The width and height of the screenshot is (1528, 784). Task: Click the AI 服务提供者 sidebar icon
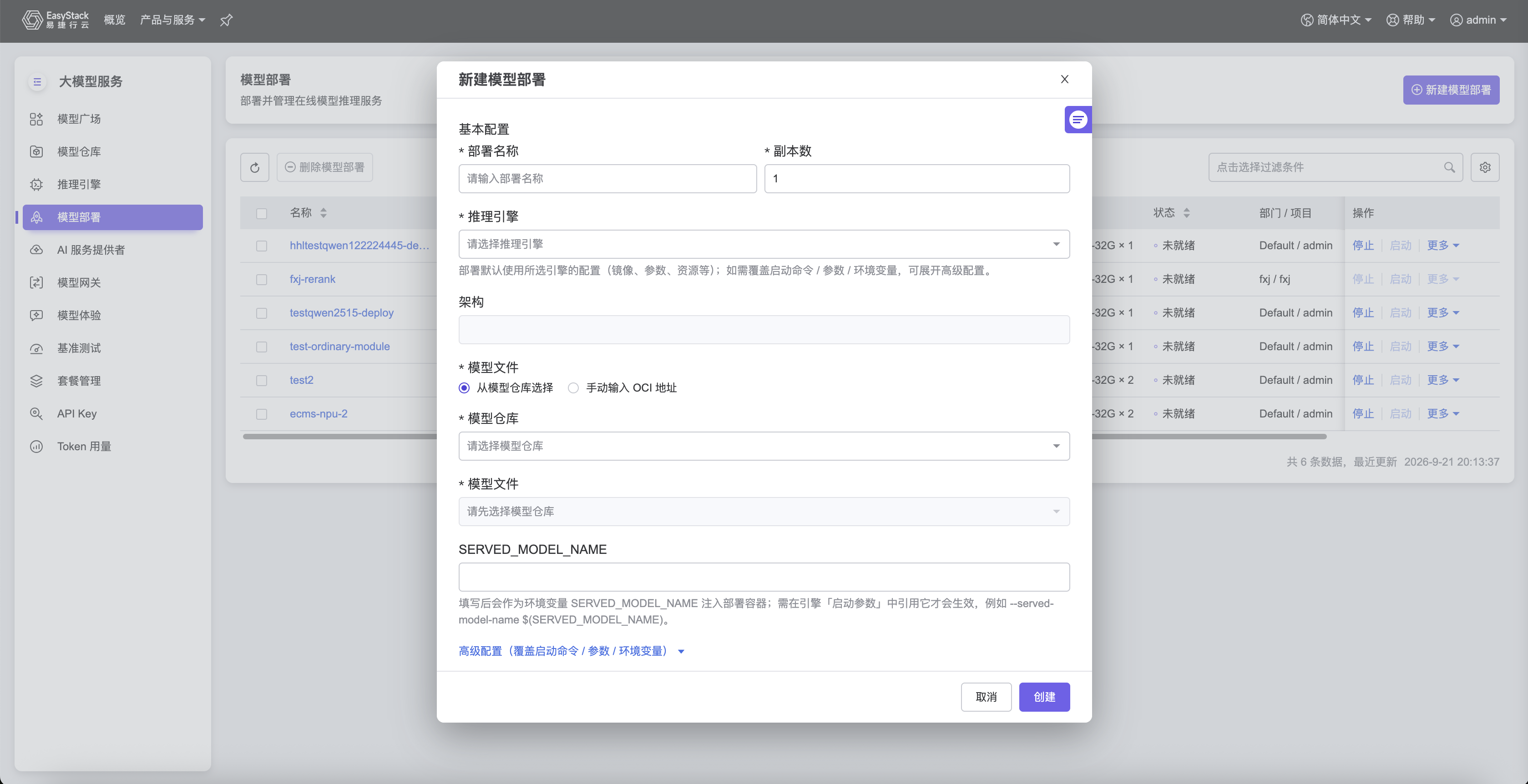pyautogui.click(x=36, y=250)
